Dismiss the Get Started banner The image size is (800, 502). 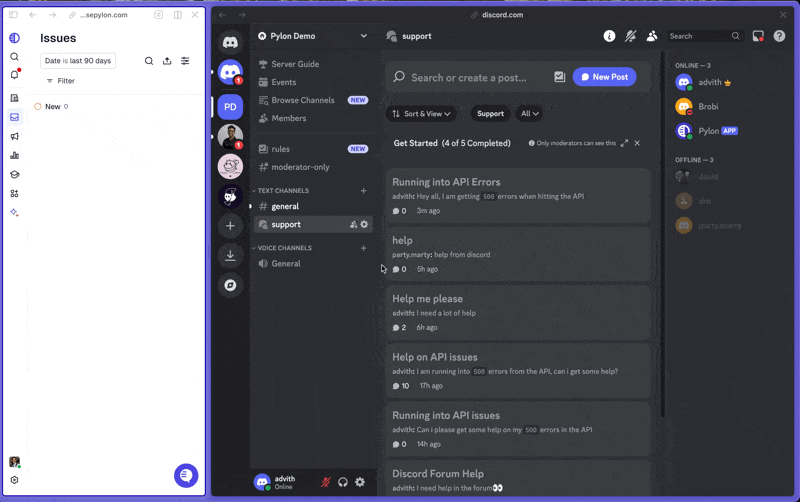[x=637, y=143]
